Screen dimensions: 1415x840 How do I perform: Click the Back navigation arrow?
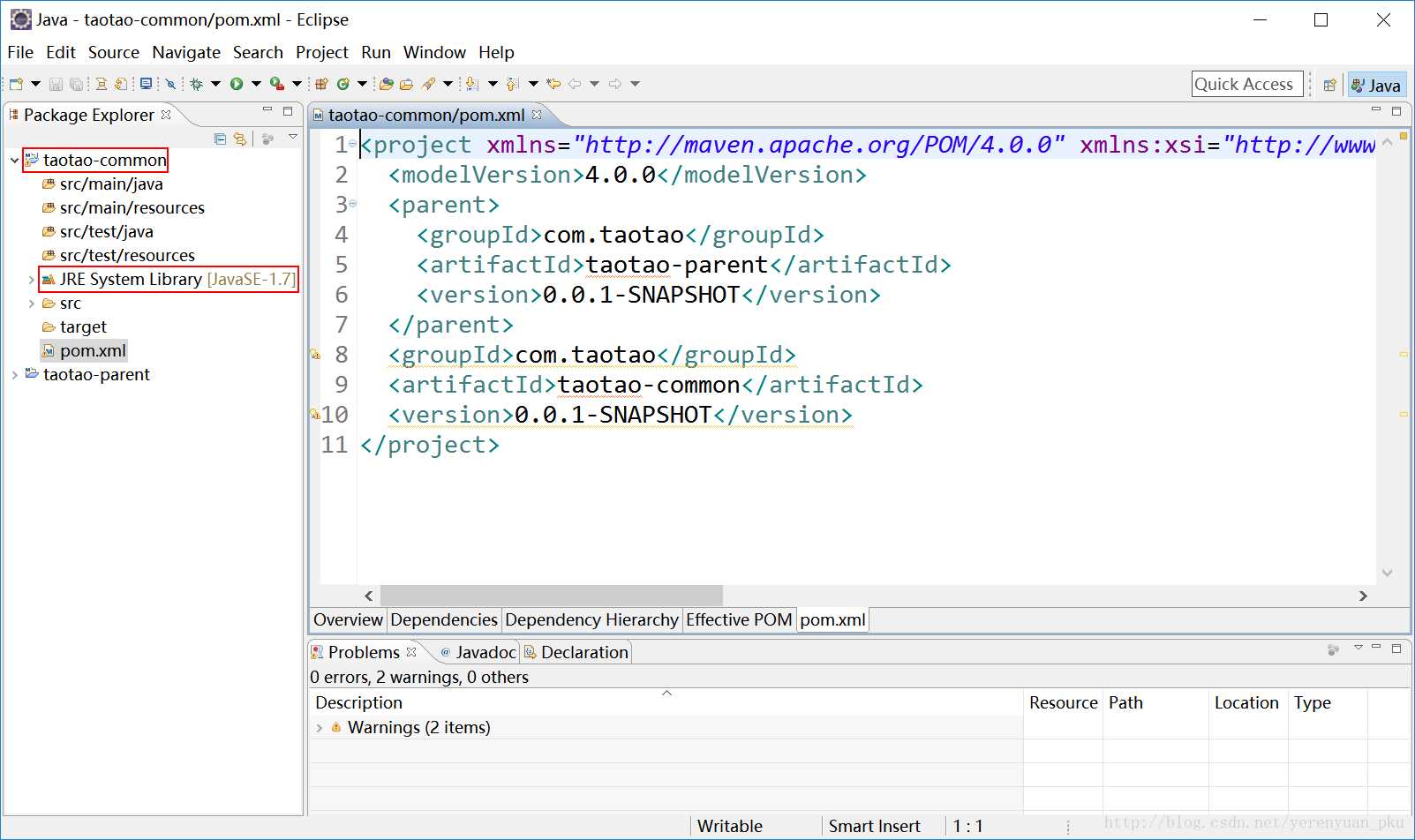point(575,84)
